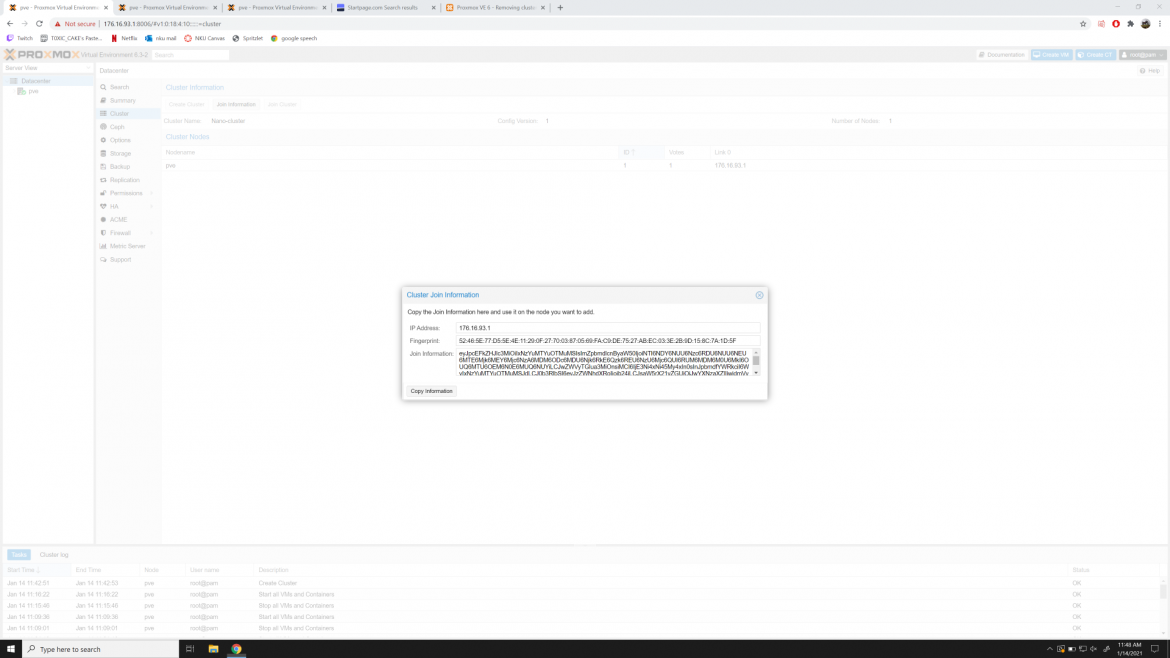The height and width of the screenshot is (658, 1170).
Task: Select the IP Address field in dialog
Action: [x=608, y=328]
